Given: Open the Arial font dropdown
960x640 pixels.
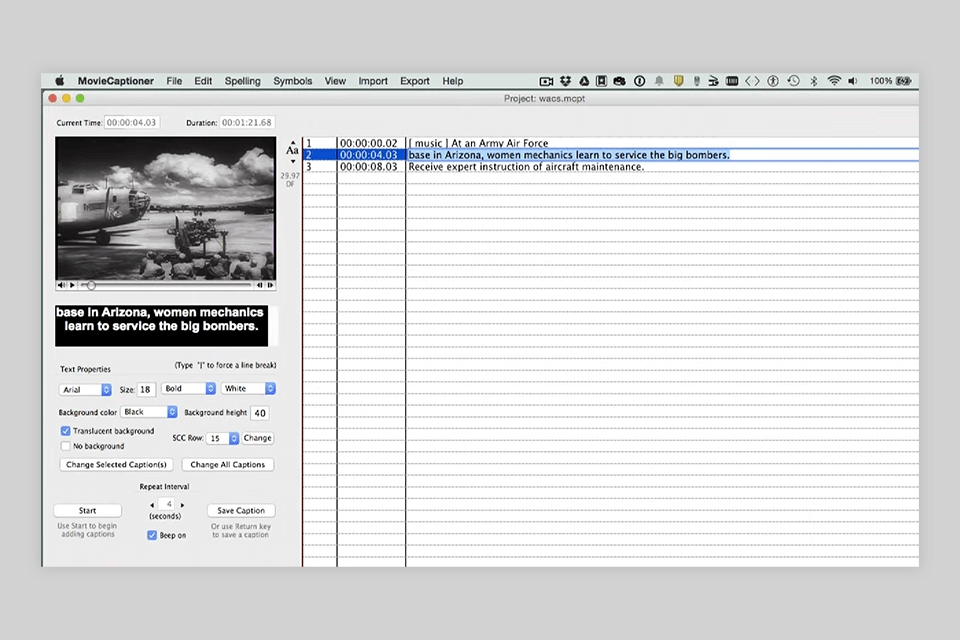Looking at the screenshot, I should [85, 389].
